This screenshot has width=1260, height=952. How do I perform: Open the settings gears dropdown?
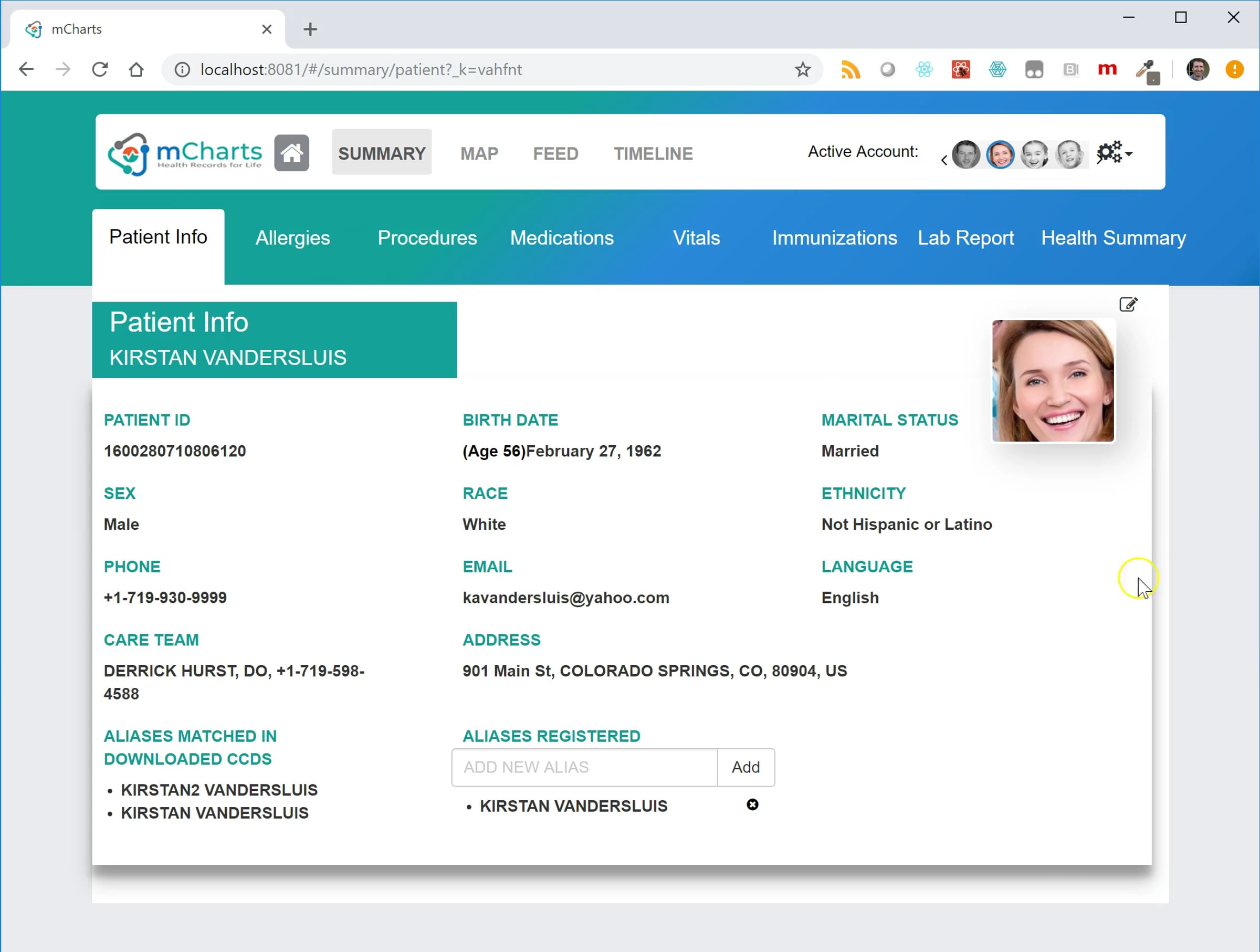(1115, 153)
